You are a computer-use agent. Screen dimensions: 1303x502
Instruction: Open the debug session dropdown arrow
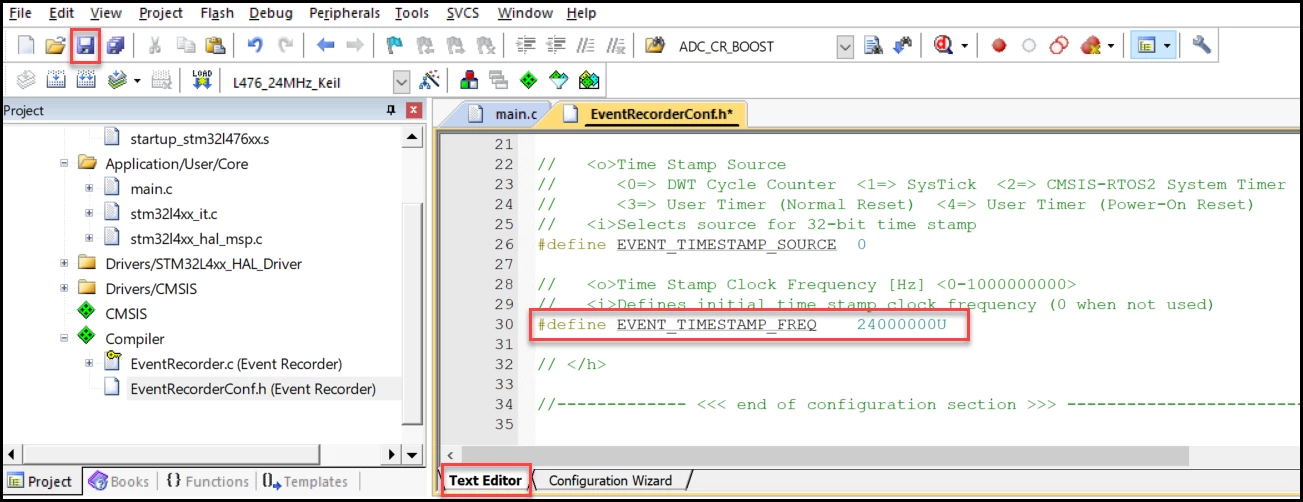[x=964, y=46]
